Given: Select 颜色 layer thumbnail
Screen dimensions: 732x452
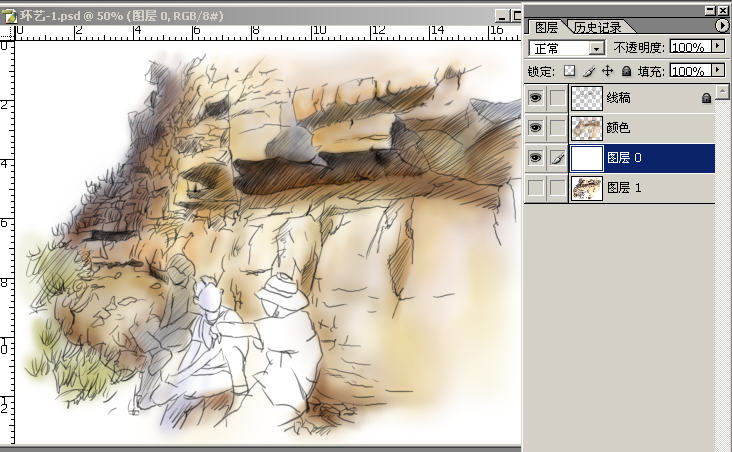Looking at the screenshot, I should [x=587, y=128].
